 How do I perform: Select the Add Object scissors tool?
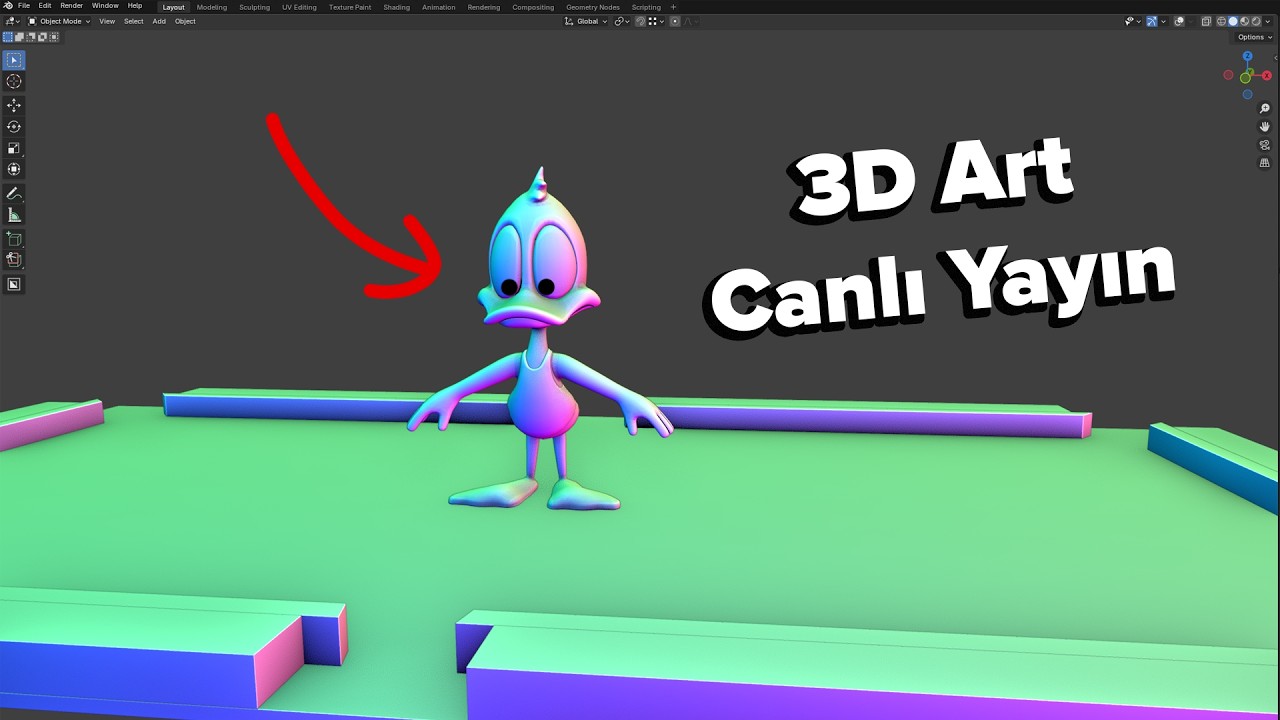coord(14,259)
